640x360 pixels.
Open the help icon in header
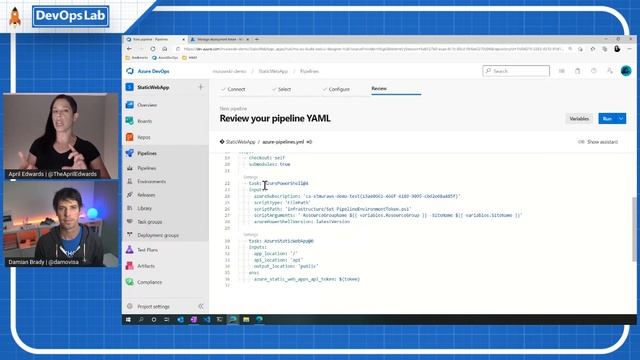593,71
